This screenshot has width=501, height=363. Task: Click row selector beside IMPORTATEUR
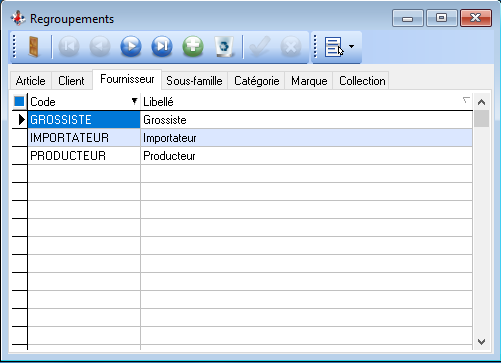click(x=20, y=138)
